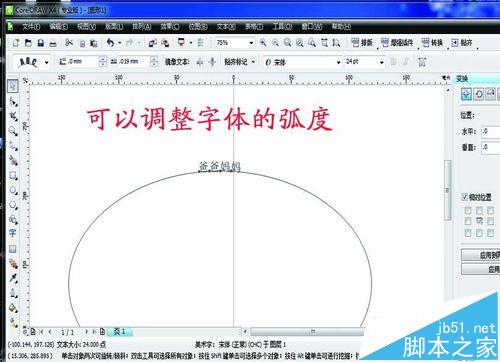The height and width of the screenshot is (362, 500).
Task: Click the Zoom In magnifier icon
Action: point(263,43)
